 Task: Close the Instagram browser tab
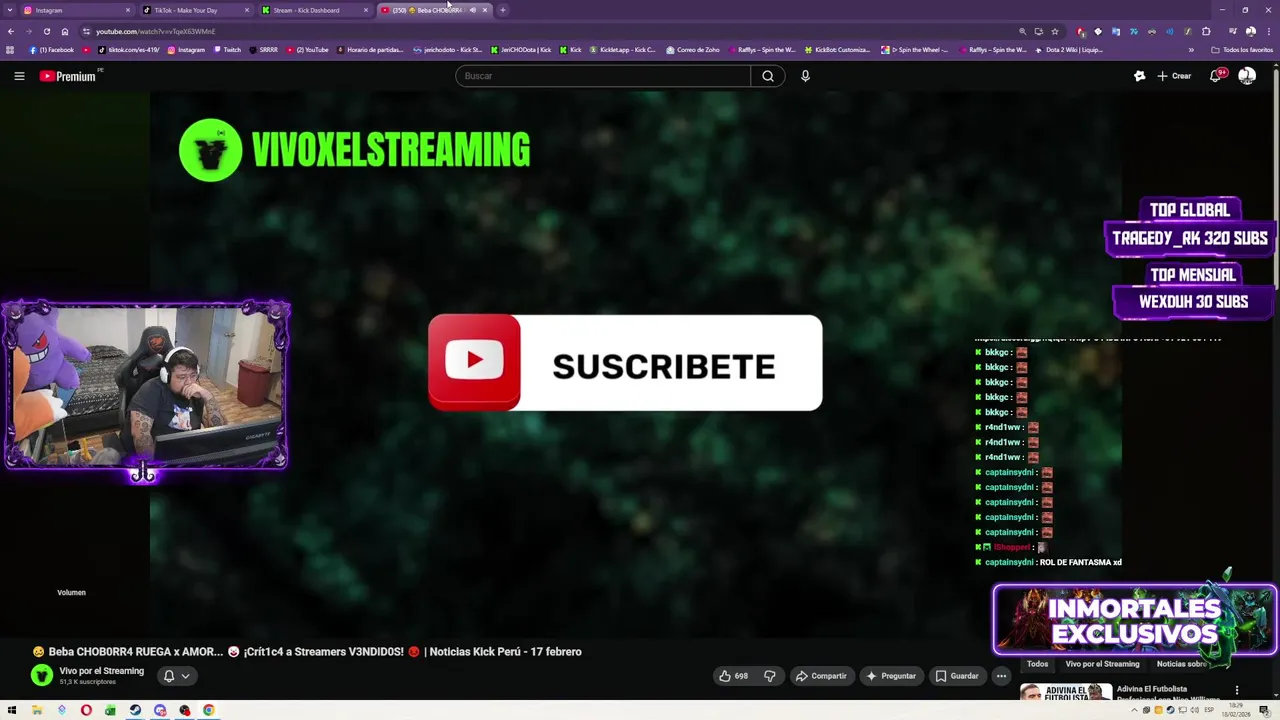(128, 10)
